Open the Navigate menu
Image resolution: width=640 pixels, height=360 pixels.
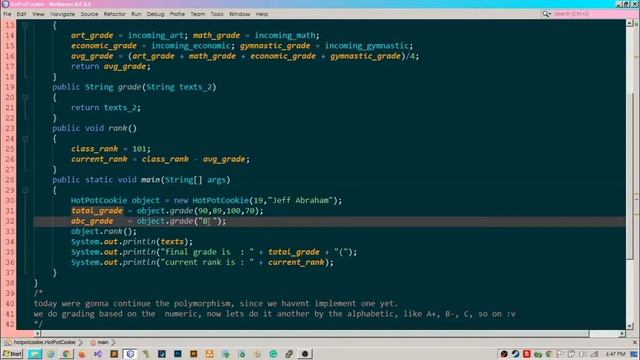pos(62,14)
